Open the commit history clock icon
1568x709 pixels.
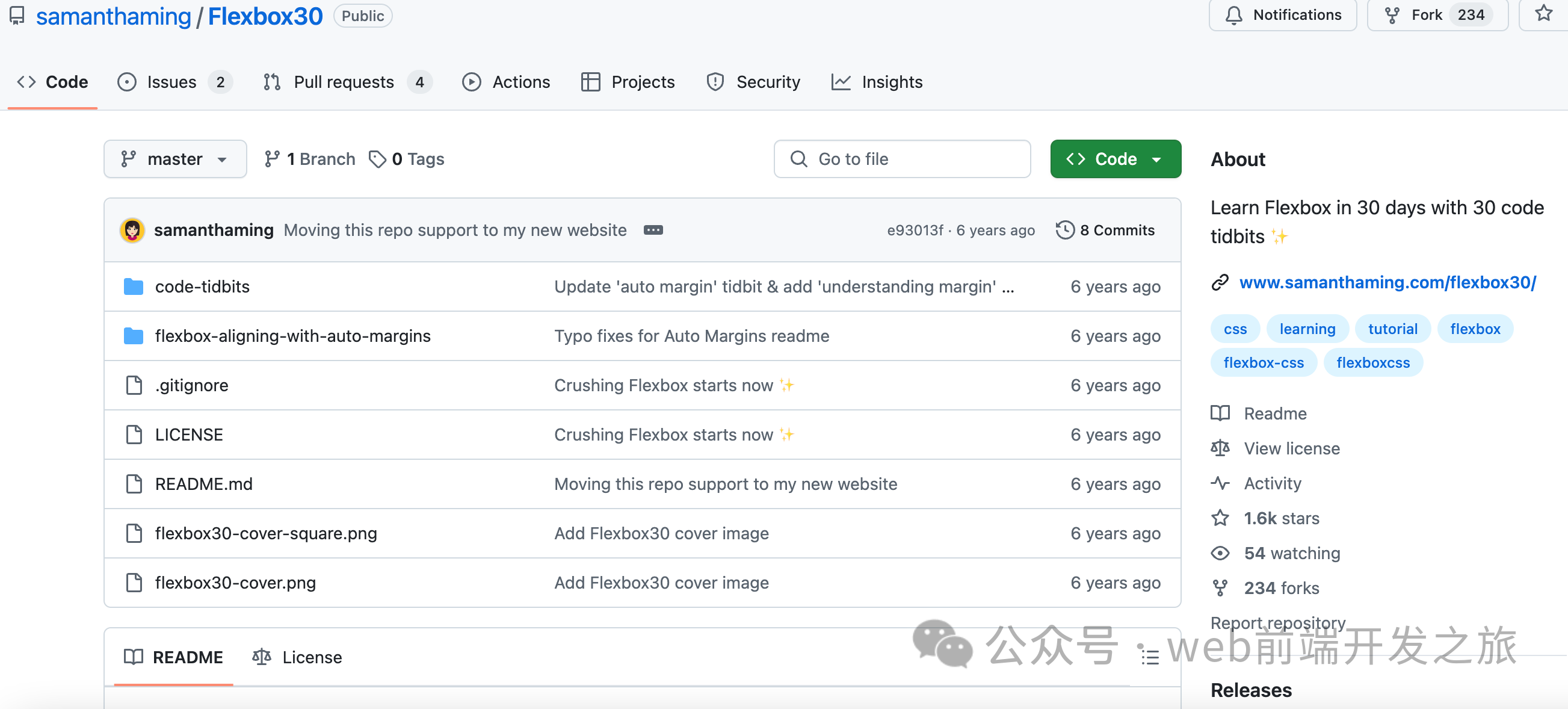[1064, 231]
